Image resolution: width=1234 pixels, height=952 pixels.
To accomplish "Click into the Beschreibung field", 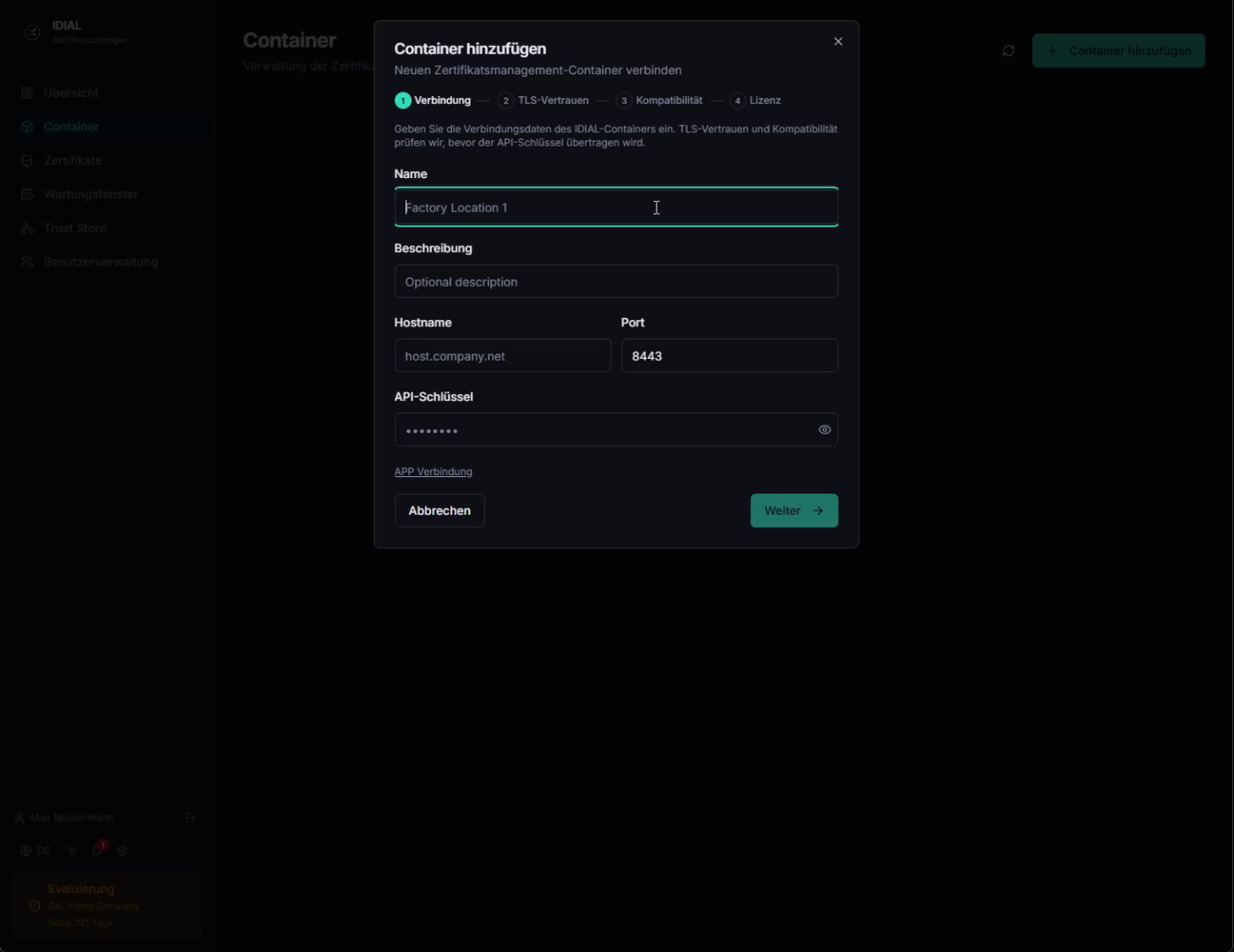I will [x=616, y=281].
